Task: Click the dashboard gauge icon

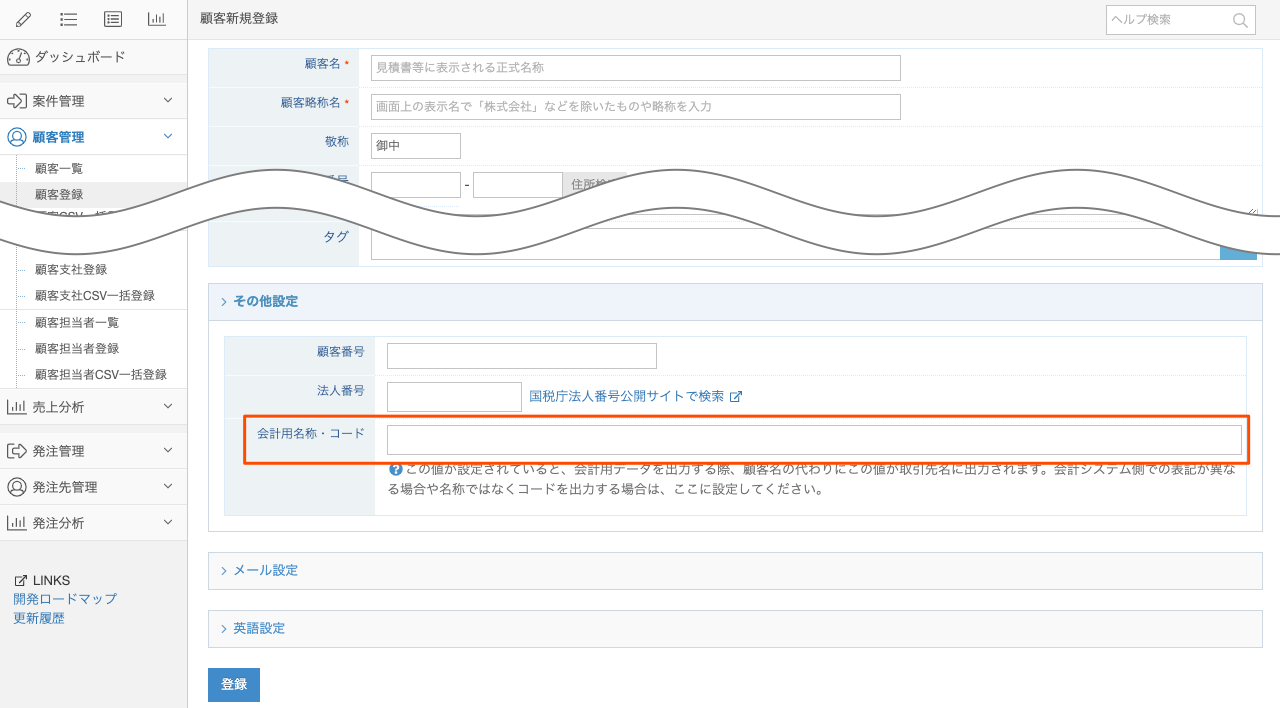Action: click(x=18, y=57)
